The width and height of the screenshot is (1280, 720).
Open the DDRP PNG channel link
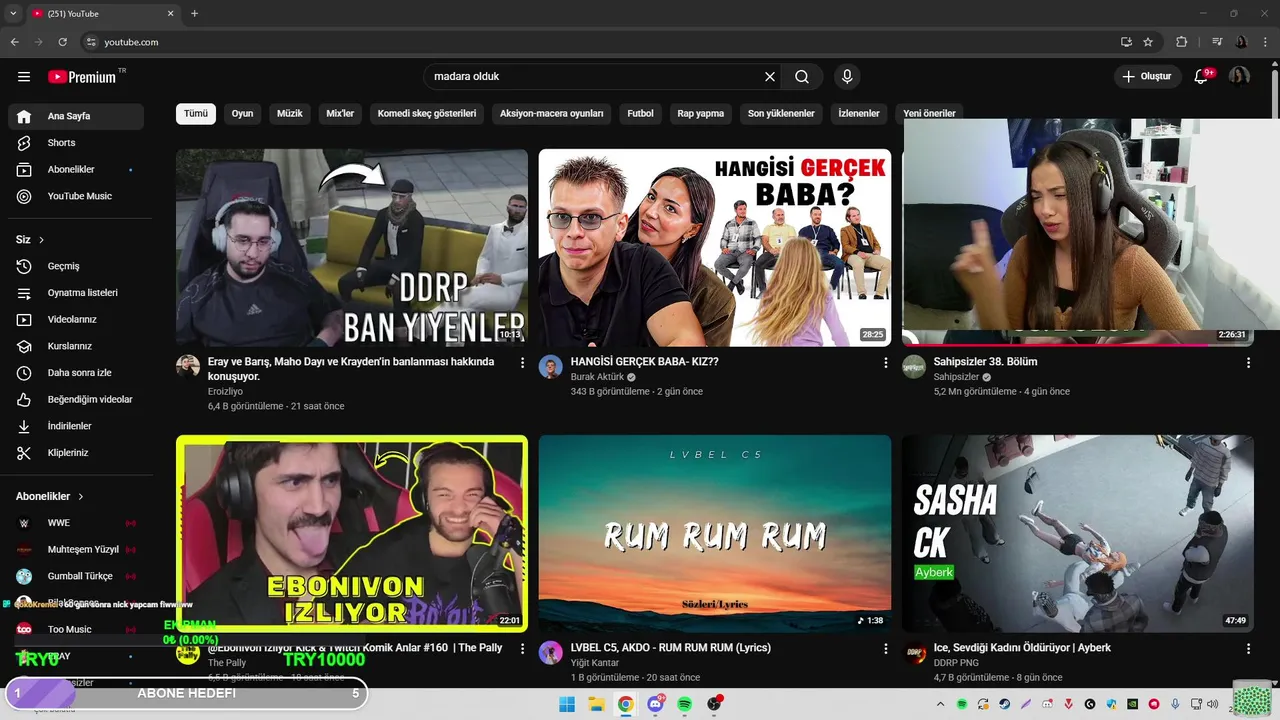pyautogui.click(x=956, y=663)
